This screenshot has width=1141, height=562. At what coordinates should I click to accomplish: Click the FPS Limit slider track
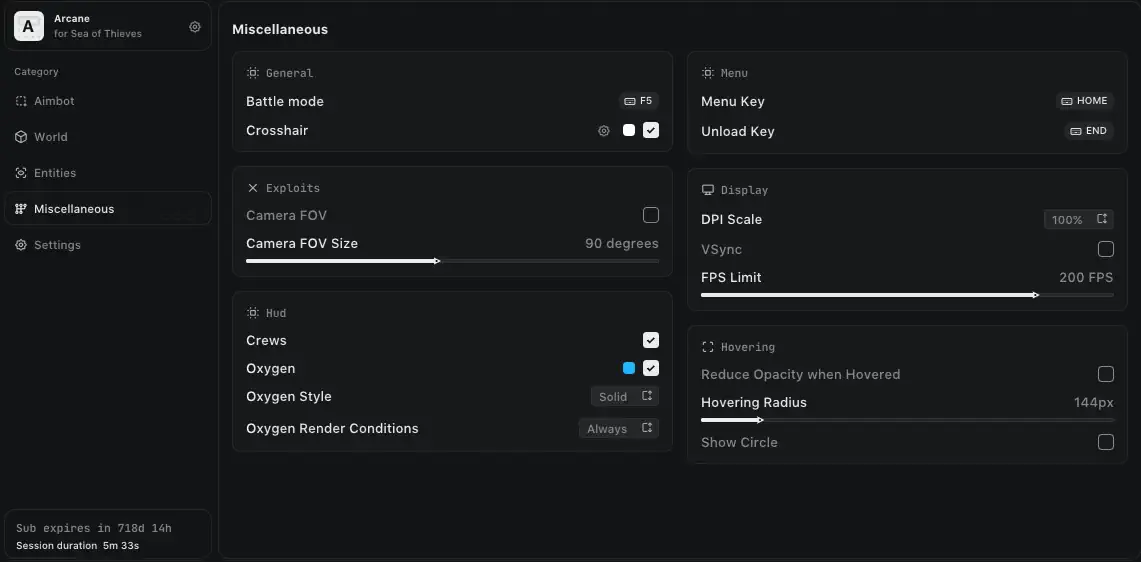point(907,296)
